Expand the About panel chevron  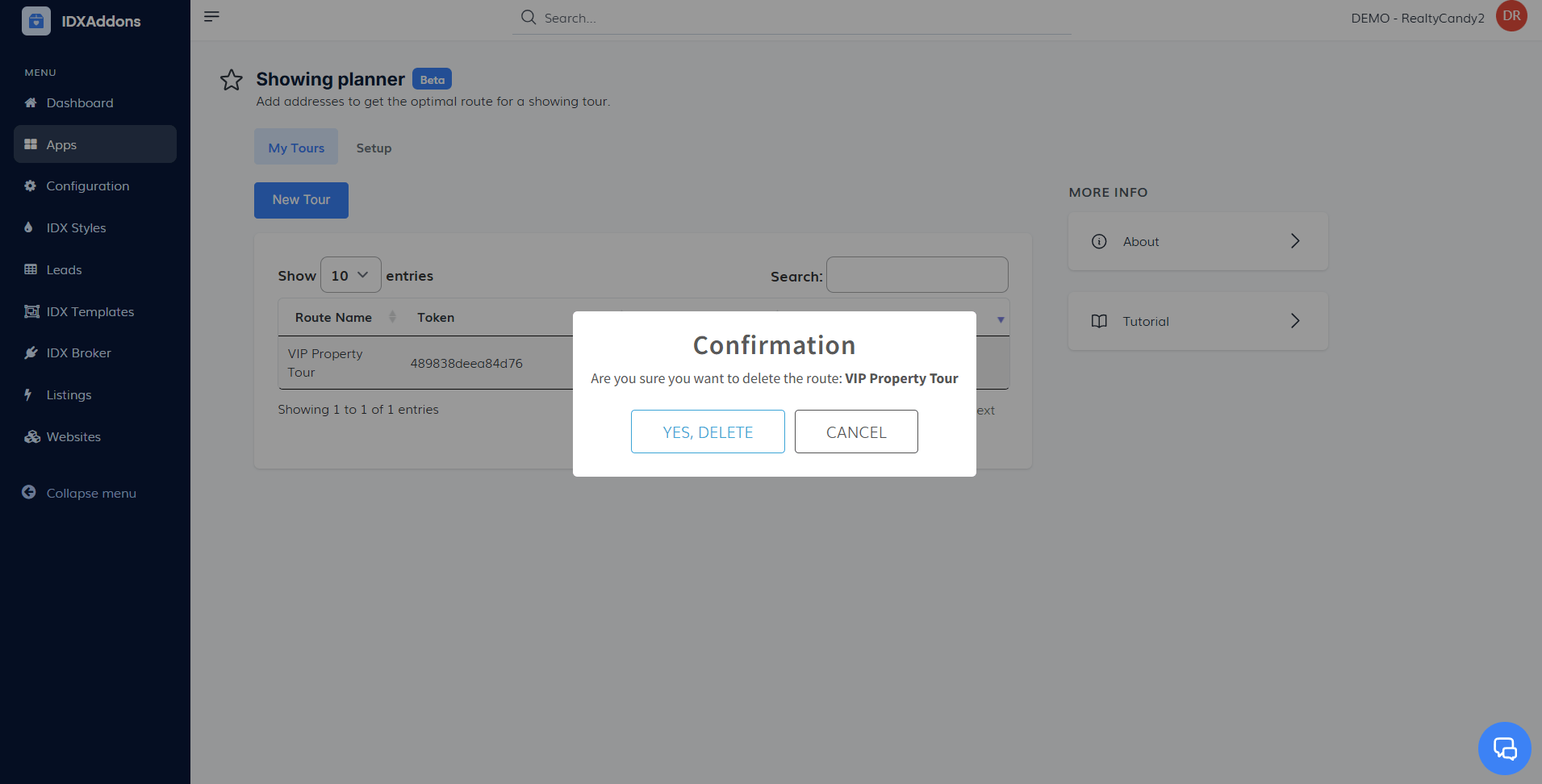pos(1294,241)
